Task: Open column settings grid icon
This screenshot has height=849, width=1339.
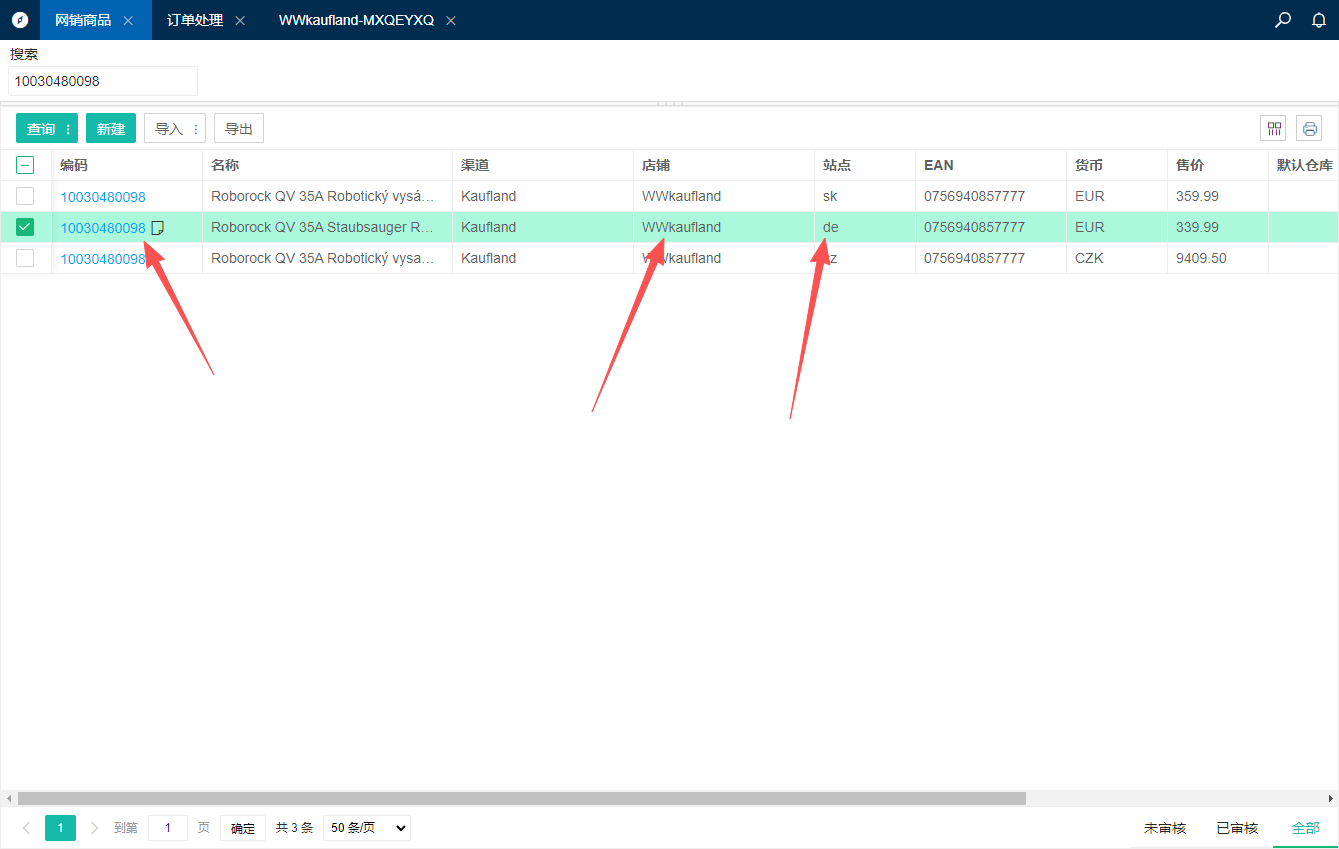Action: coord(1274,128)
